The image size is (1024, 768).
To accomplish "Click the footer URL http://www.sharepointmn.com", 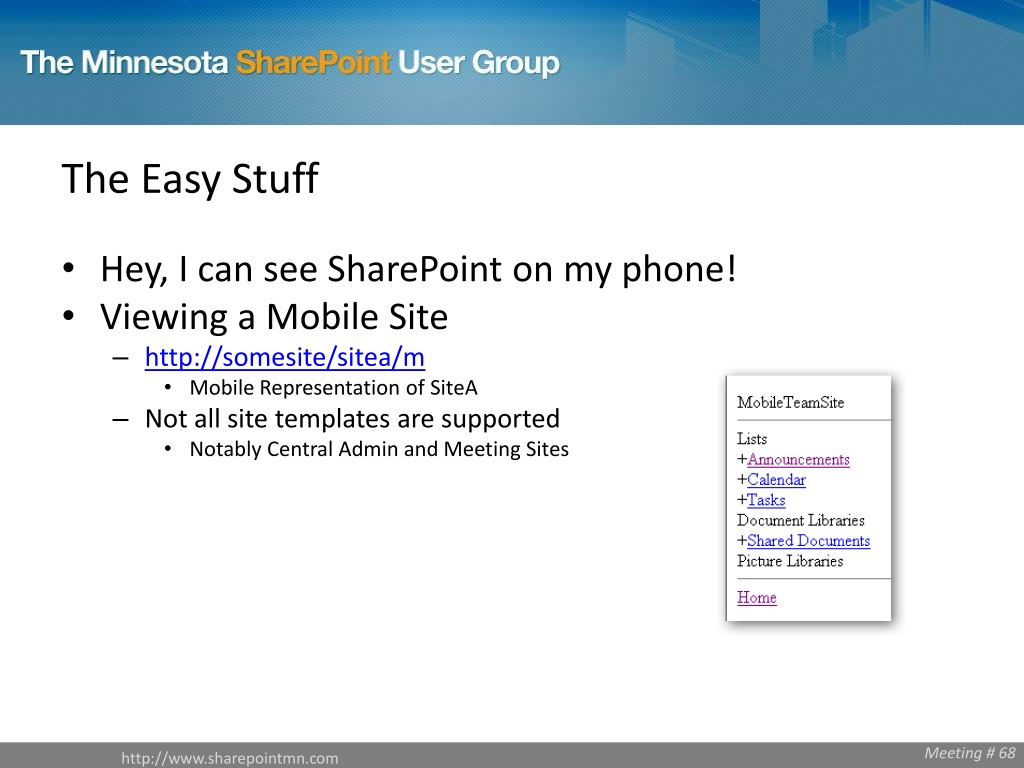I will coord(230,758).
